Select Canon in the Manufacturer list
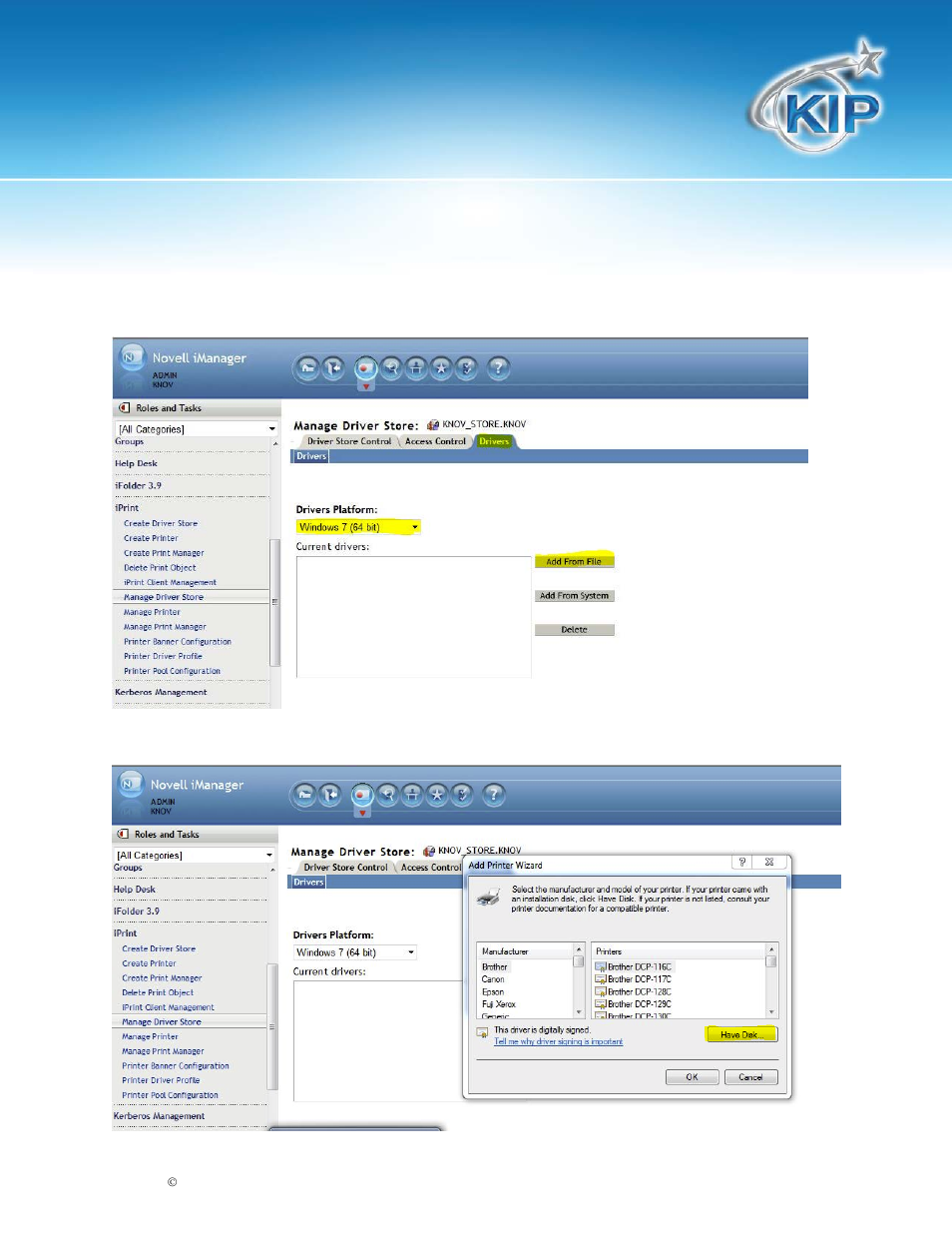The height and width of the screenshot is (1233, 952). pos(493,979)
